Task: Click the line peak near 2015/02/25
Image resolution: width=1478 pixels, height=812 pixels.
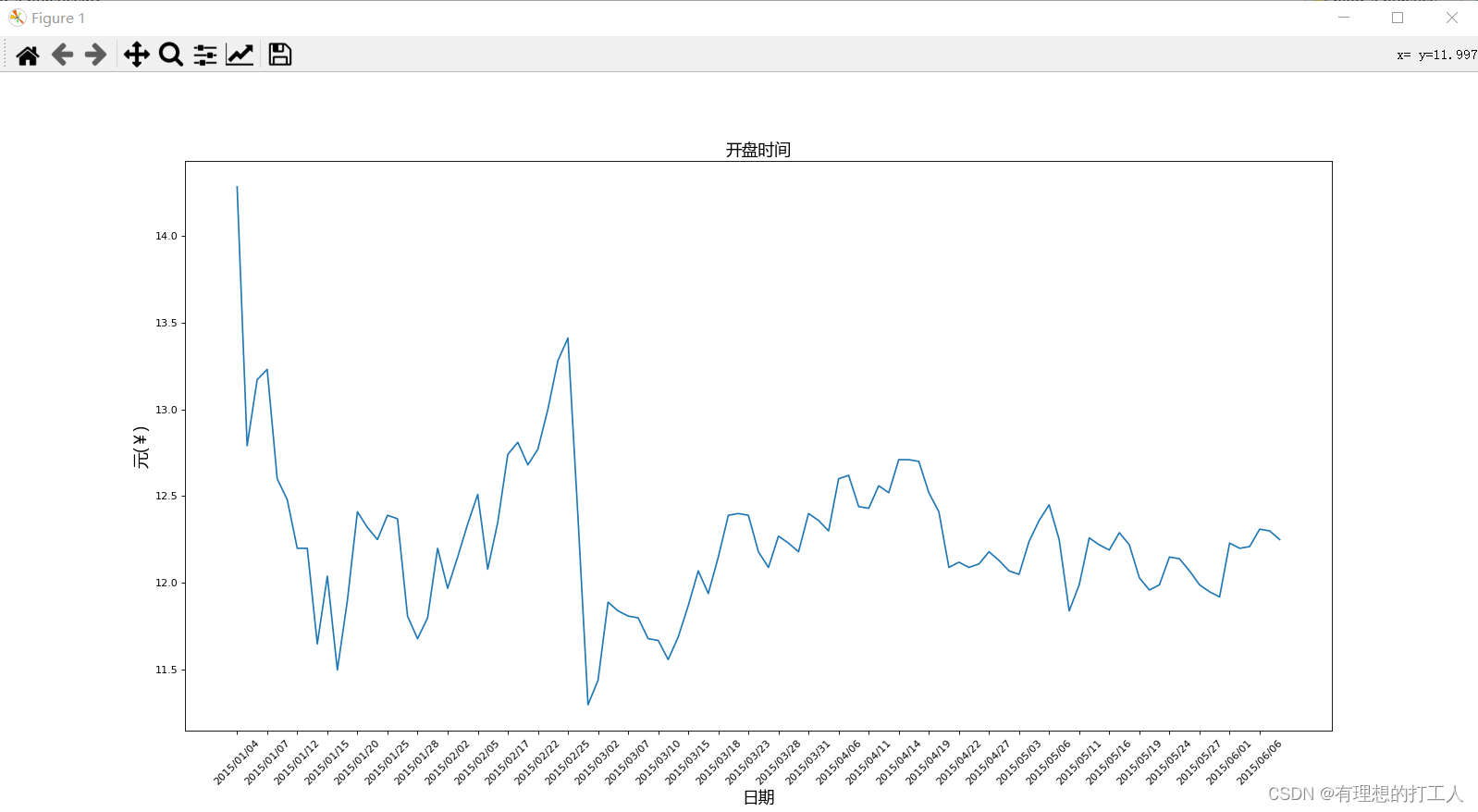Action: click(568, 338)
